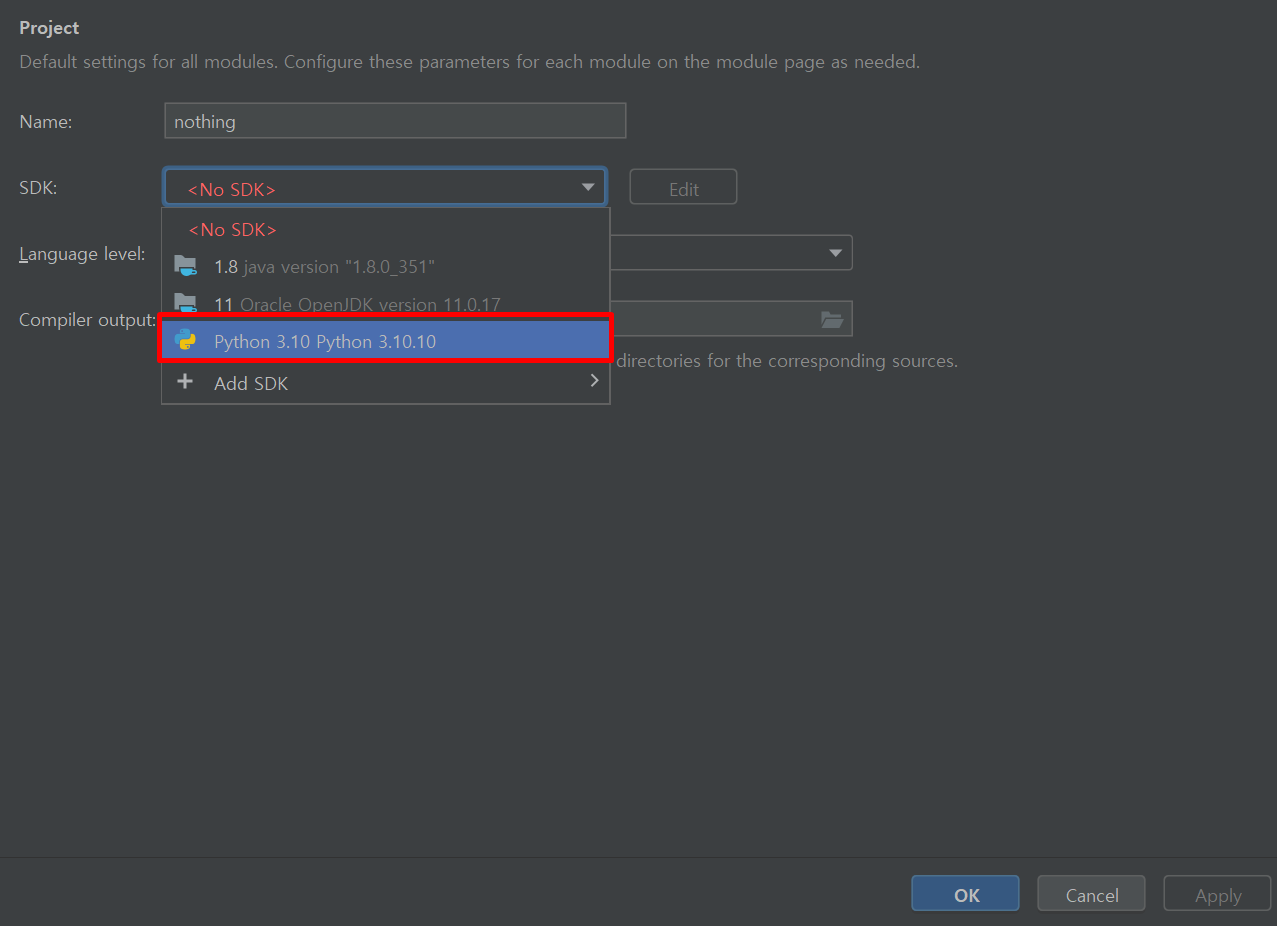Click the Edit button next to SDK
The image size is (1277, 926).
tap(683, 188)
